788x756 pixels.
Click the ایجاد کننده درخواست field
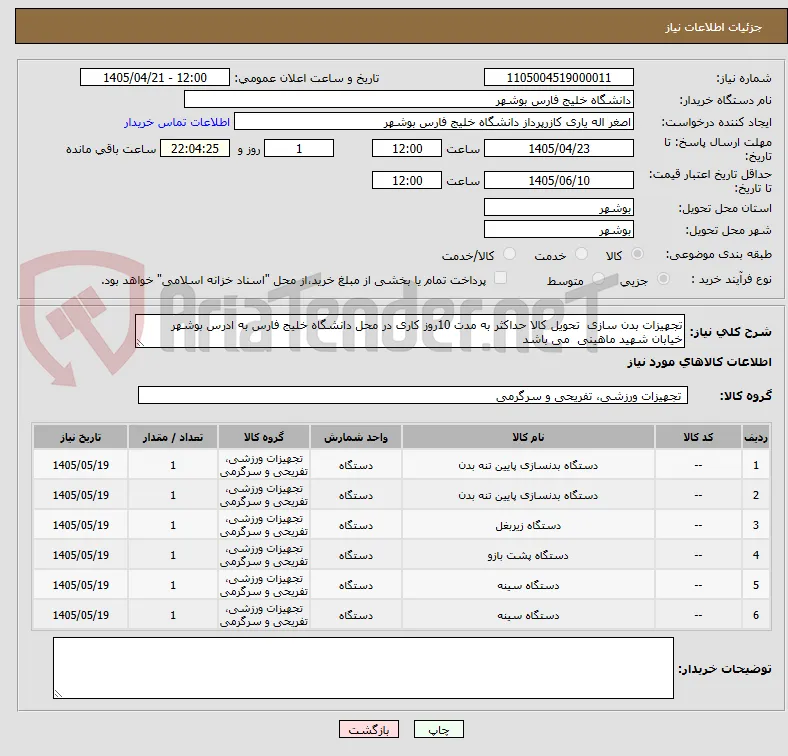434,122
